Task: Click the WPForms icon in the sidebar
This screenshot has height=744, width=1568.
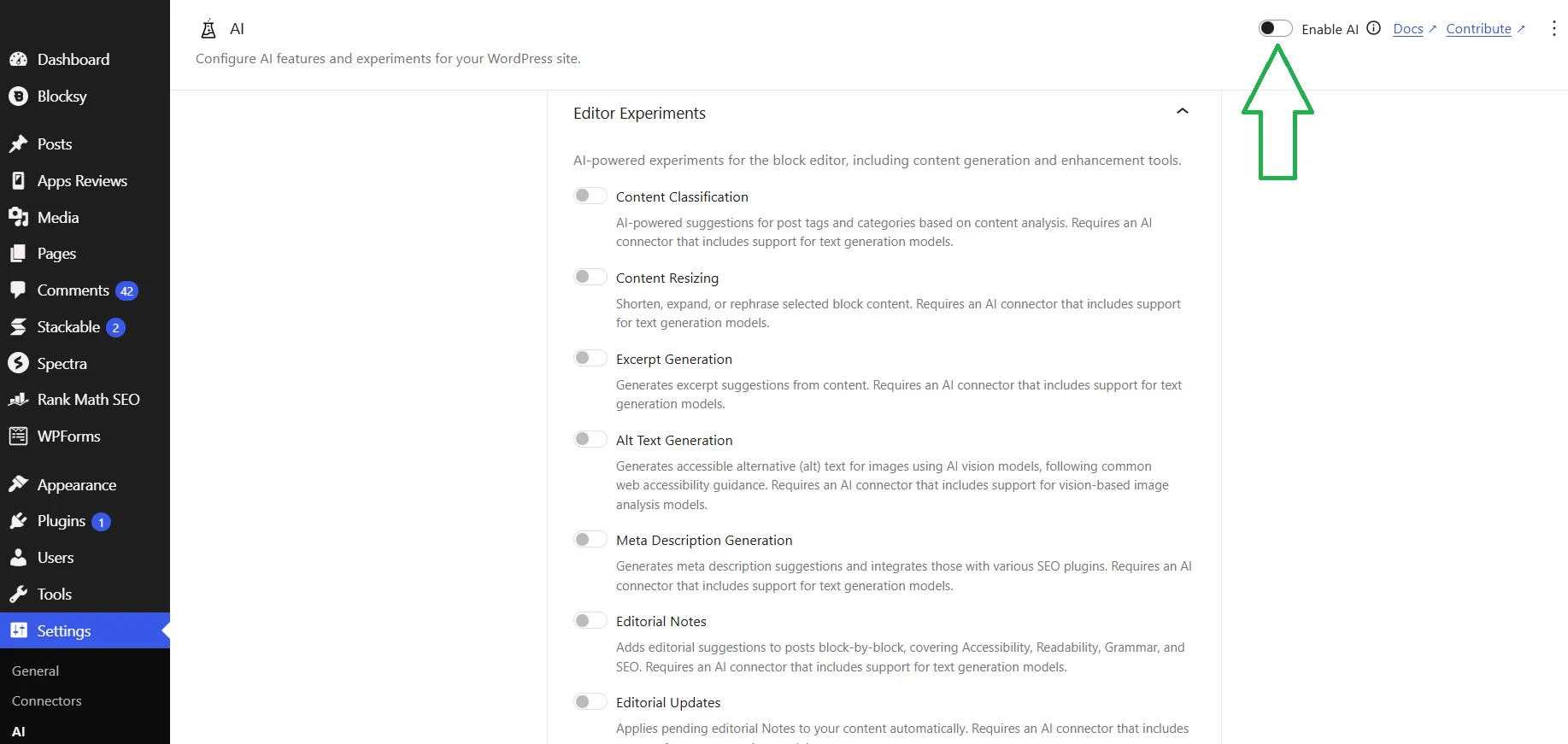Action: click(x=18, y=436)
